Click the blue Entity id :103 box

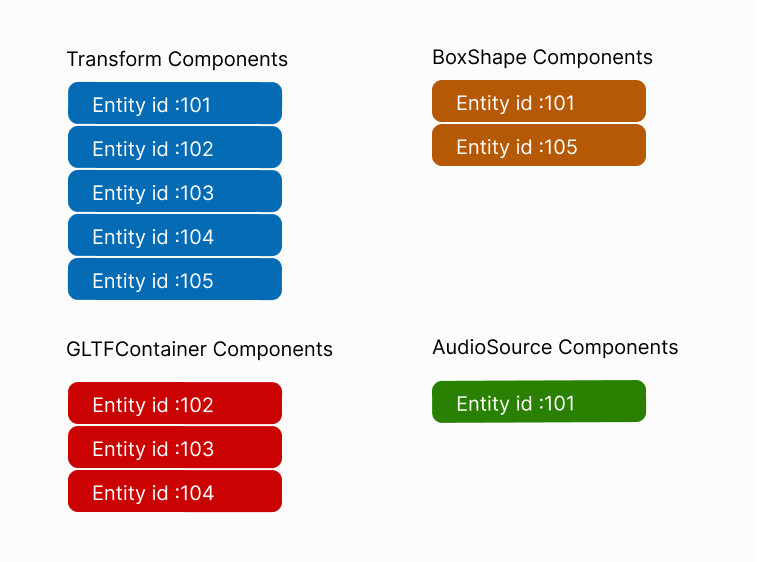point(175,192)
